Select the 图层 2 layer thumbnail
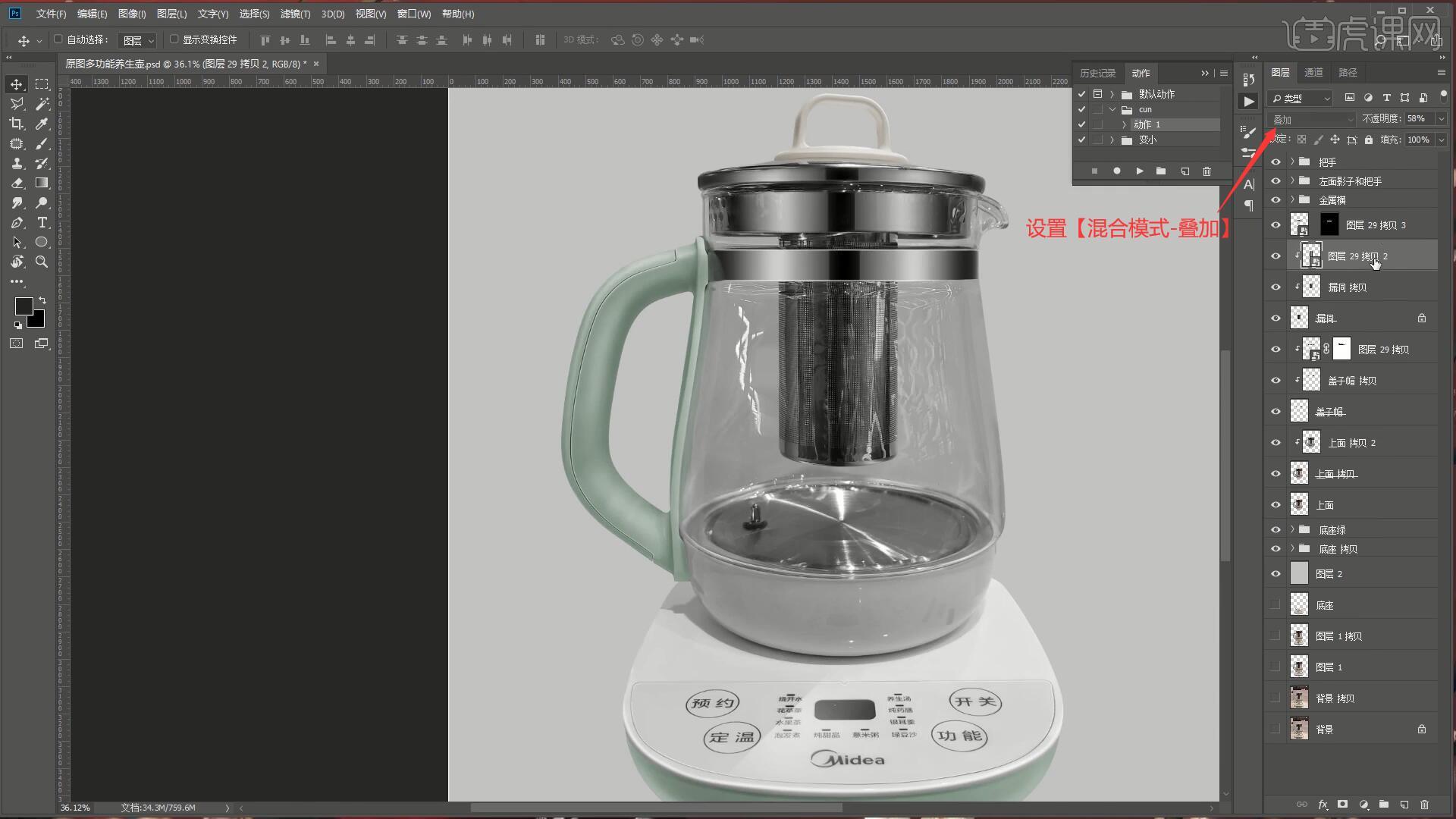Viewport: 1456px width, 819px height. pyautogui.click(x=1300, y=574)
